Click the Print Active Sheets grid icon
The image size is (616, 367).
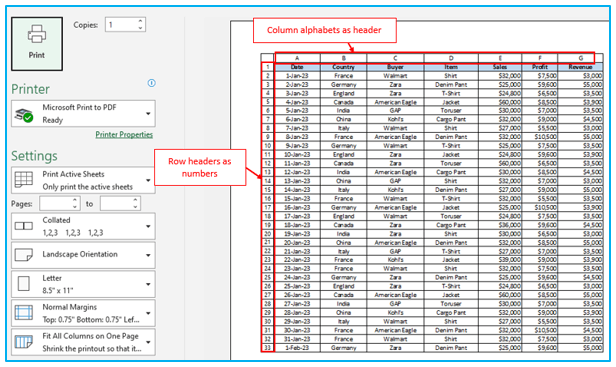tap(24, 180)
